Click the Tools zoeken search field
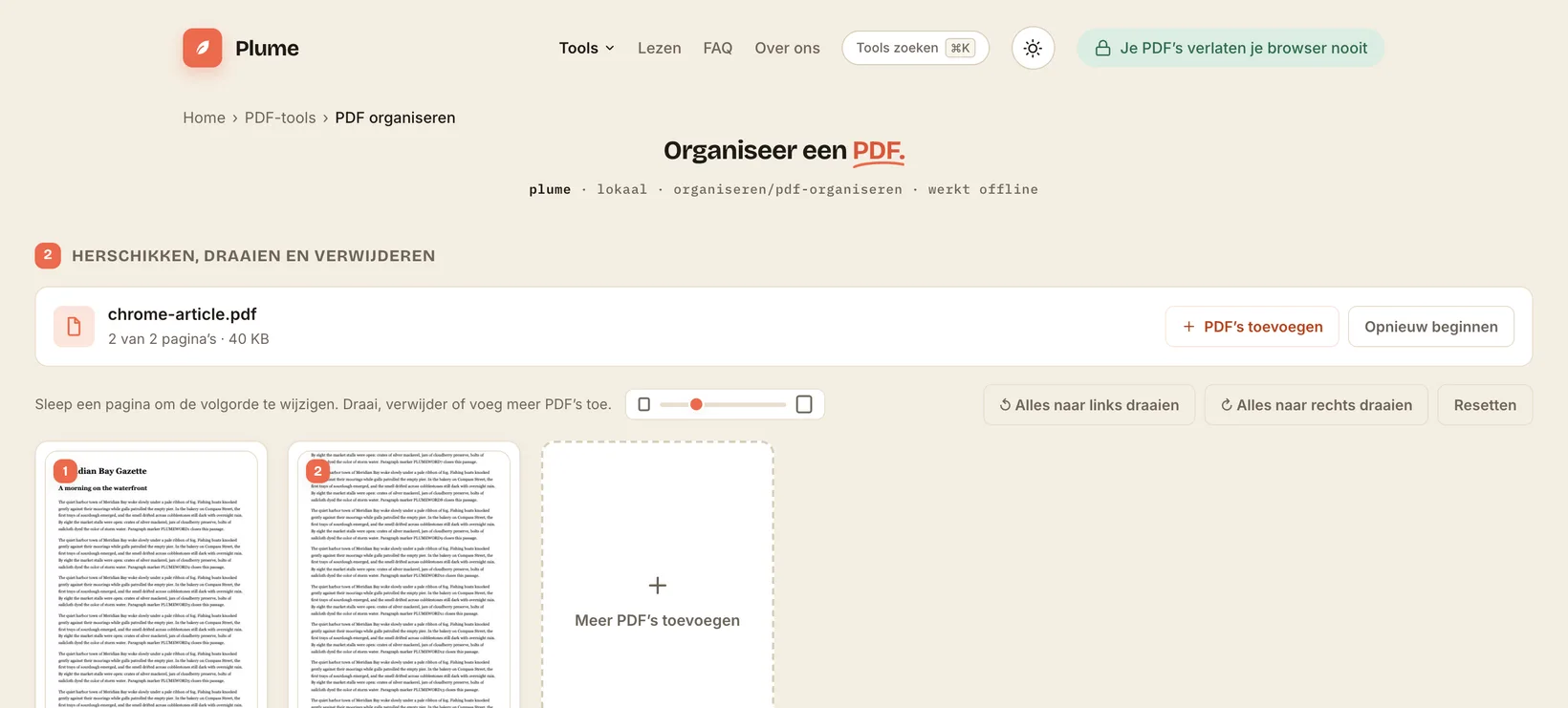Image resolution: width=1568 pixels, height=708 pixels. point(915,48)
